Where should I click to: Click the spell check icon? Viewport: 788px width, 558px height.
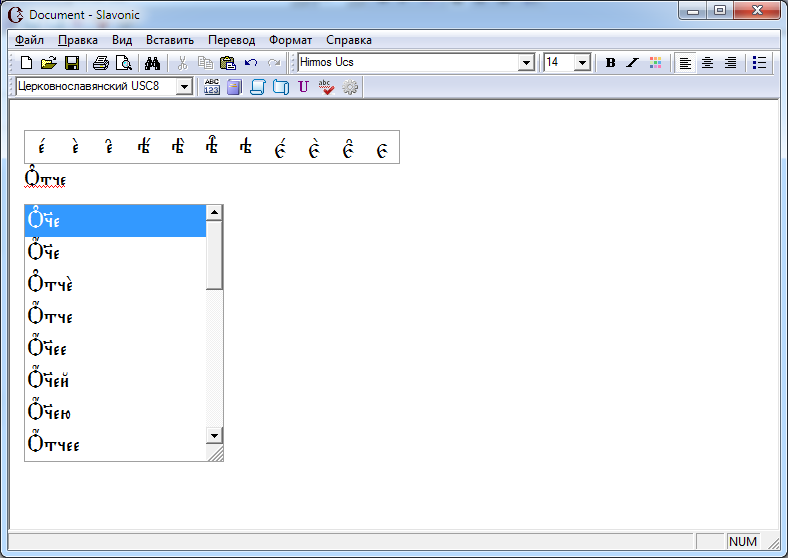coord(326,87)
